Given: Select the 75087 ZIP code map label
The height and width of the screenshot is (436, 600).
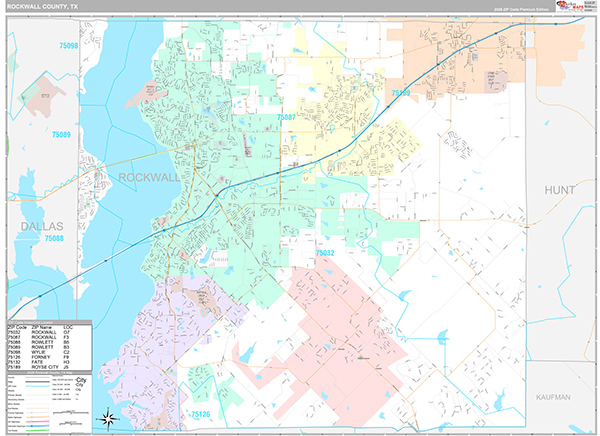Looking at the screenshot, I should pyautogui.click(x=286, y=117).
